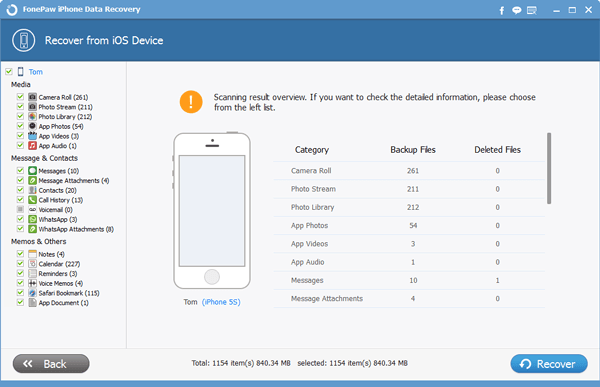Click the Photo Library flower icon
This screenshot has height=387, width=600.
33,116
